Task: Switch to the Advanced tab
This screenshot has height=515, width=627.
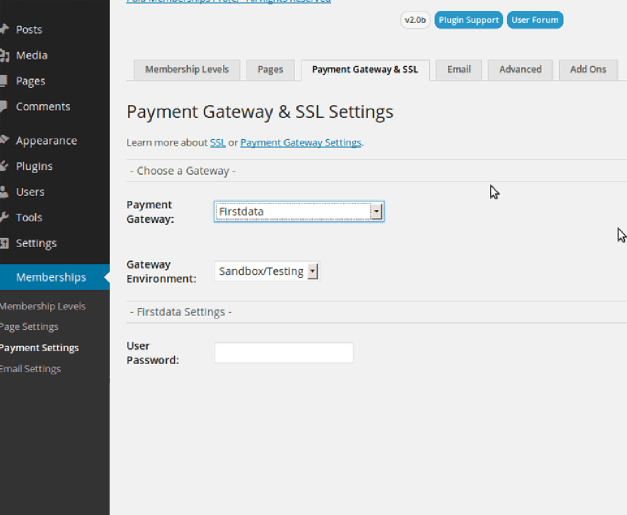Action: pos(520,70)
